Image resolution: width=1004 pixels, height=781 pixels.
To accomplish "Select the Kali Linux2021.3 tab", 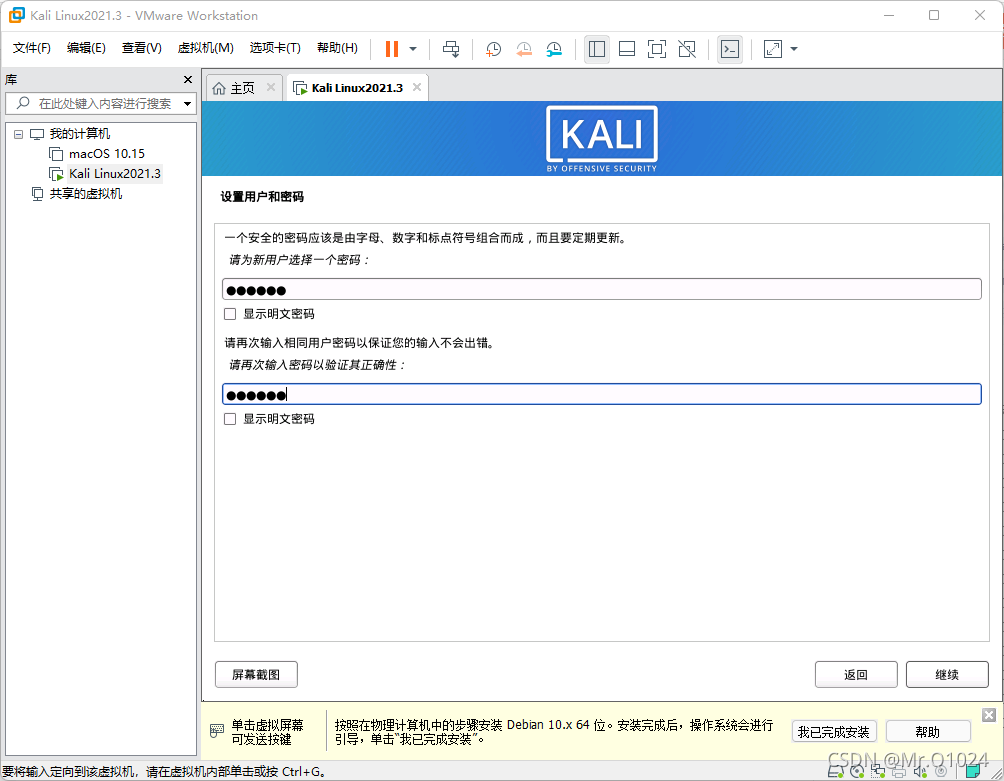I will 357,88.
